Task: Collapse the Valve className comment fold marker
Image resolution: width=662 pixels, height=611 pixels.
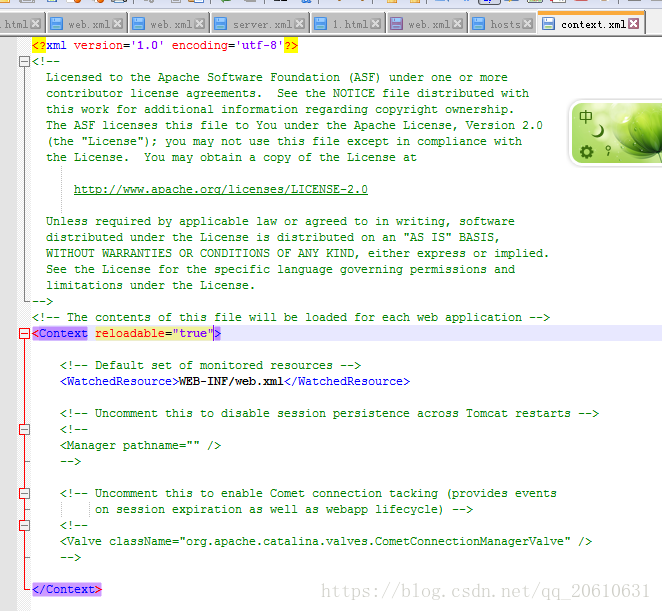Action: pos(24,526)
